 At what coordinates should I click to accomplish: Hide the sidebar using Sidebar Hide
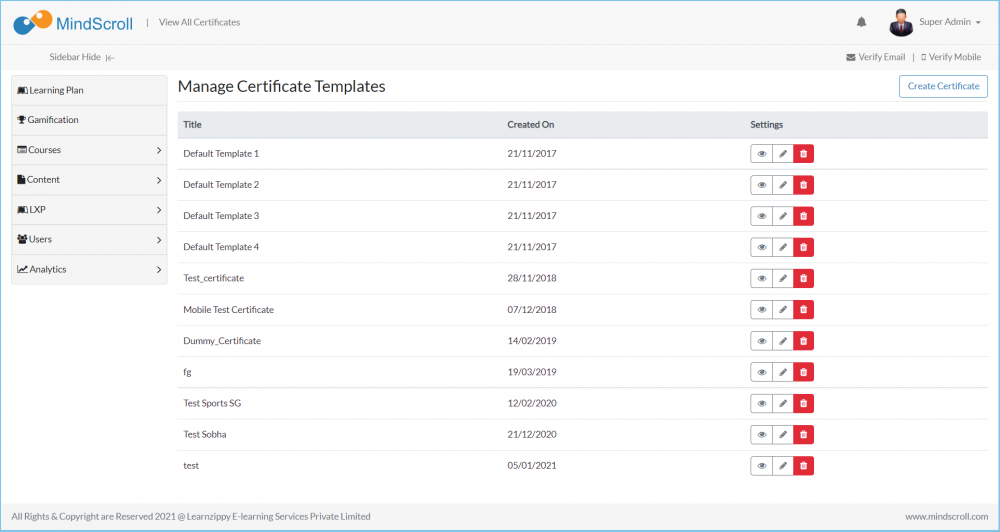(82, 57)
